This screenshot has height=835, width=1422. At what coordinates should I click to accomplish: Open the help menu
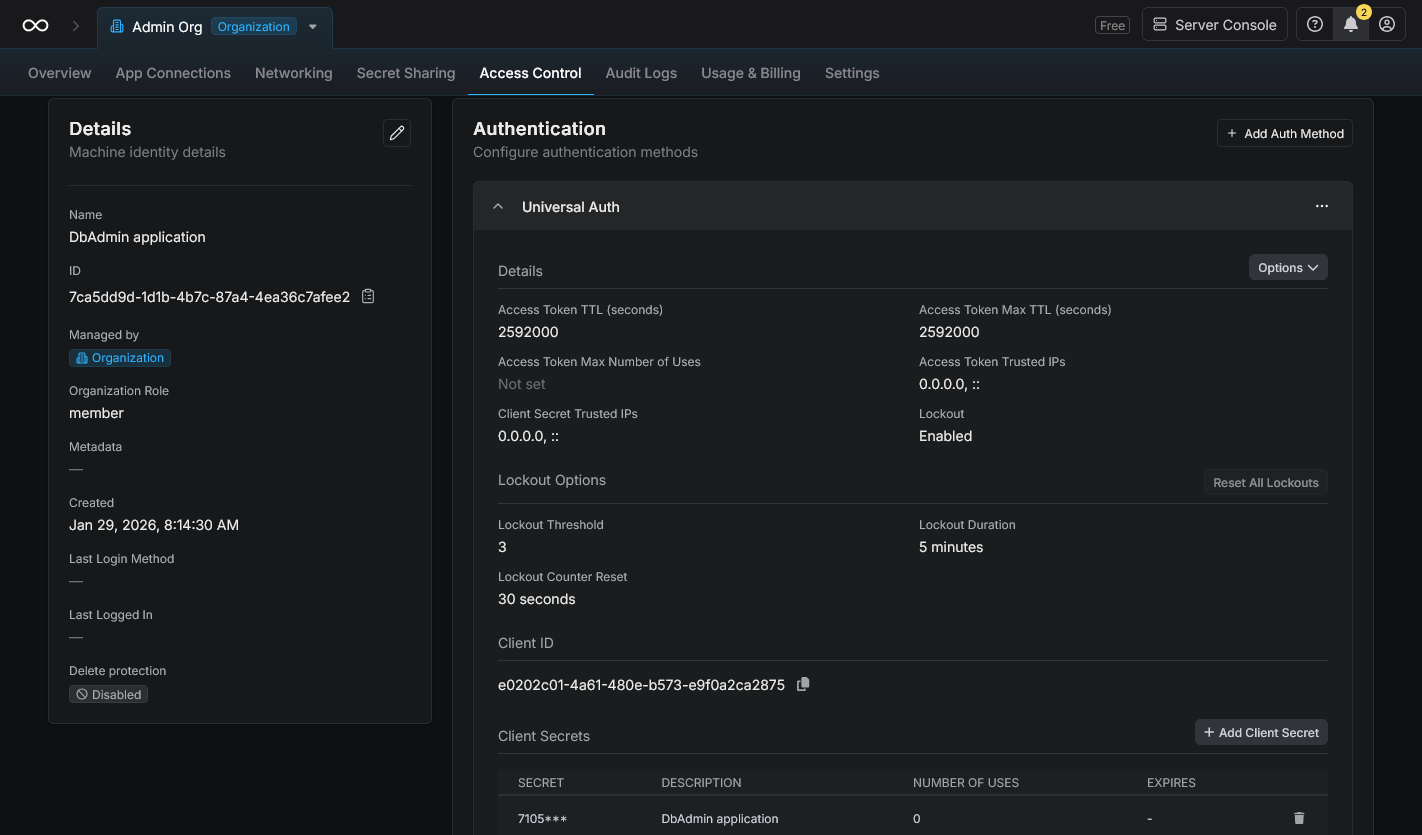[1314, 24]
